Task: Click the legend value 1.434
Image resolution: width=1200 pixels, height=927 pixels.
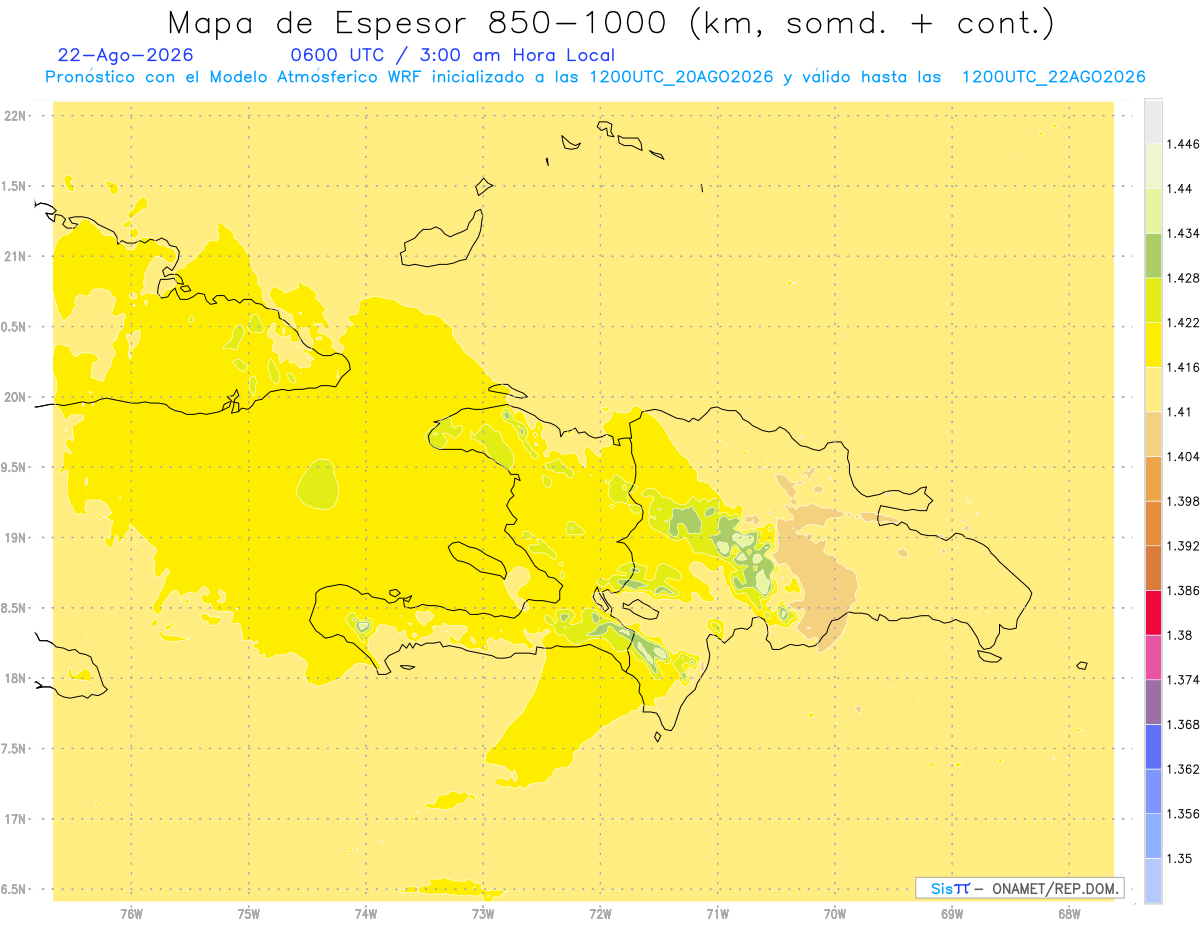Action: pos(1184,233)
